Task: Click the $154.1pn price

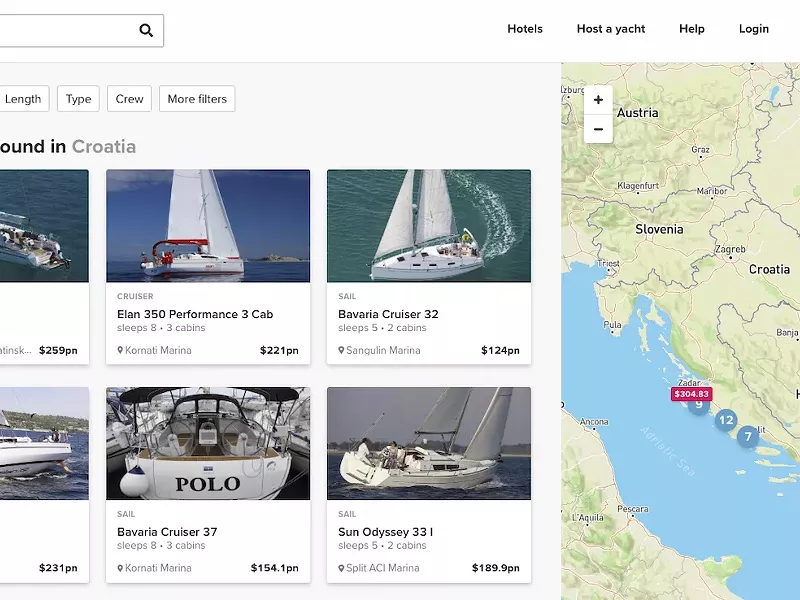Action: point(274,568)
